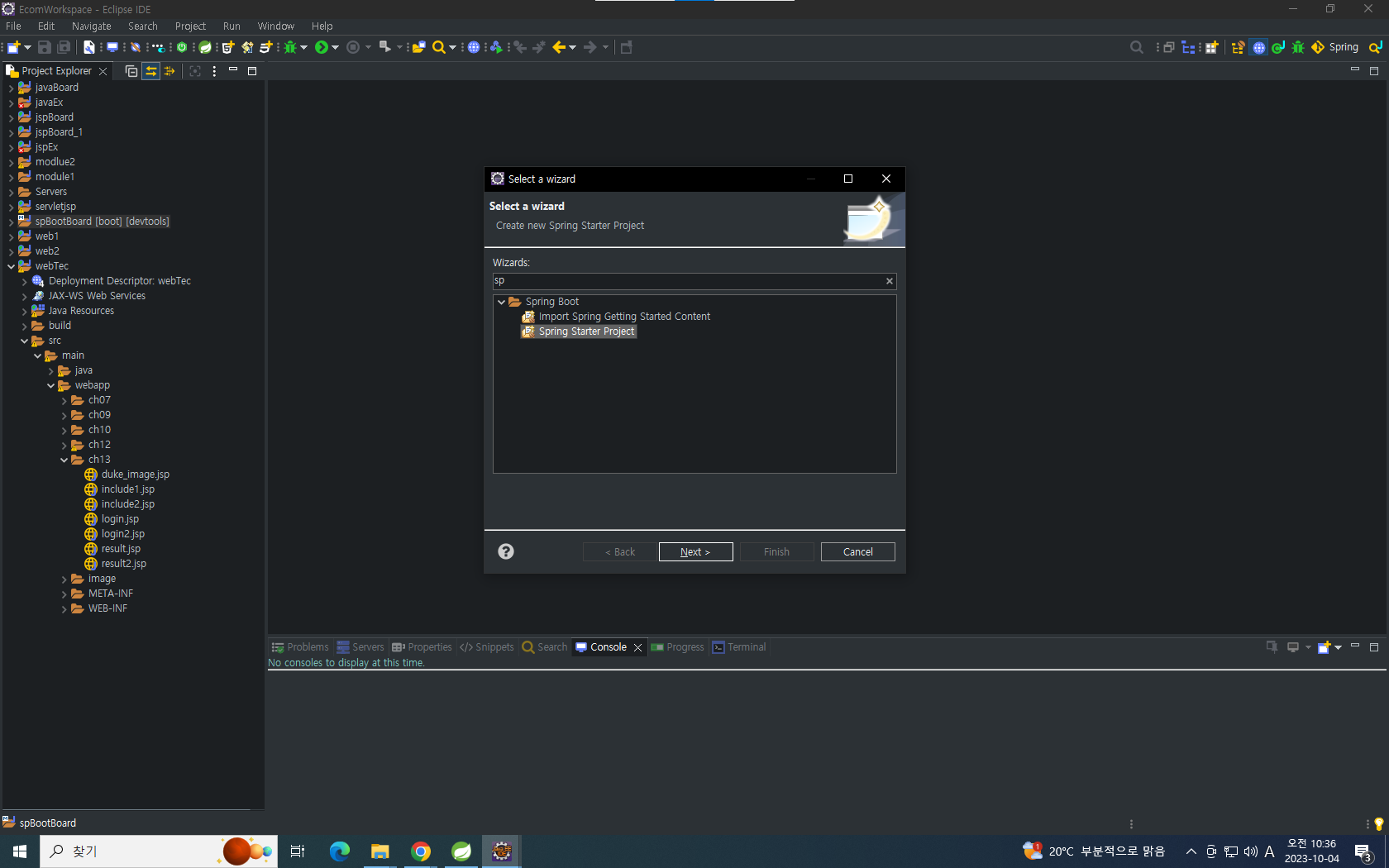Viewport: 1389px width, 868px height.
Task: Click the Cancel button in wizard
Action: tap(857, 551)
